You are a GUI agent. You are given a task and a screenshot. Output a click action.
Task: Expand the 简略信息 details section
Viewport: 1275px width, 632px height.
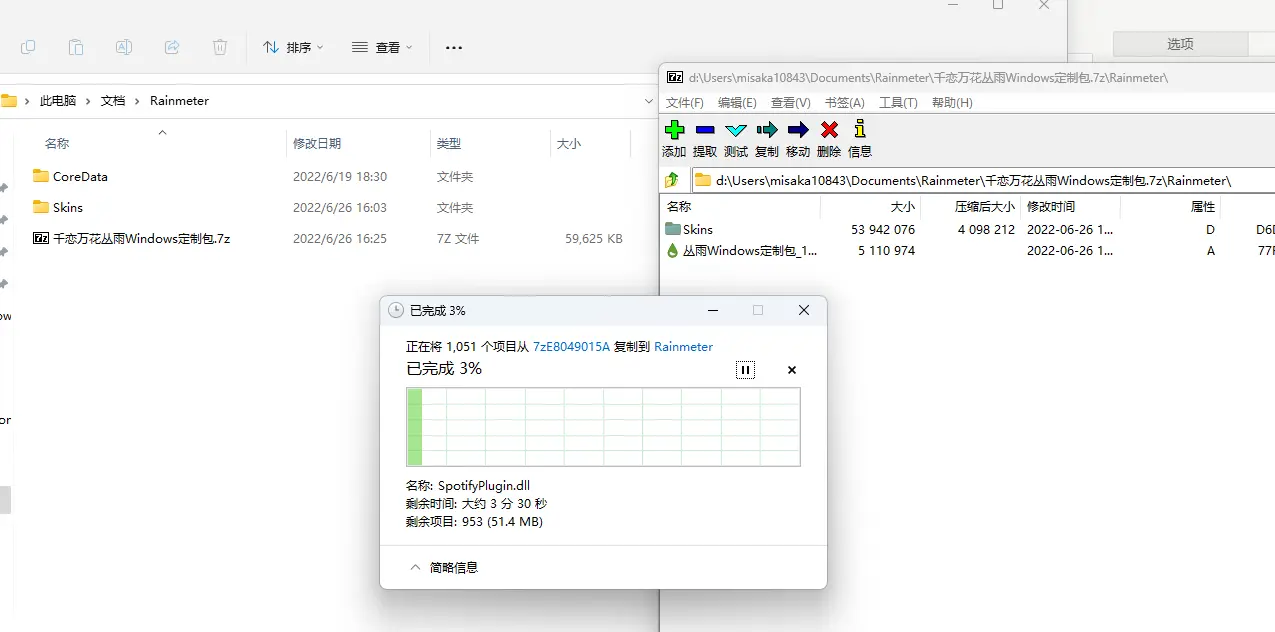pos(445,567)
